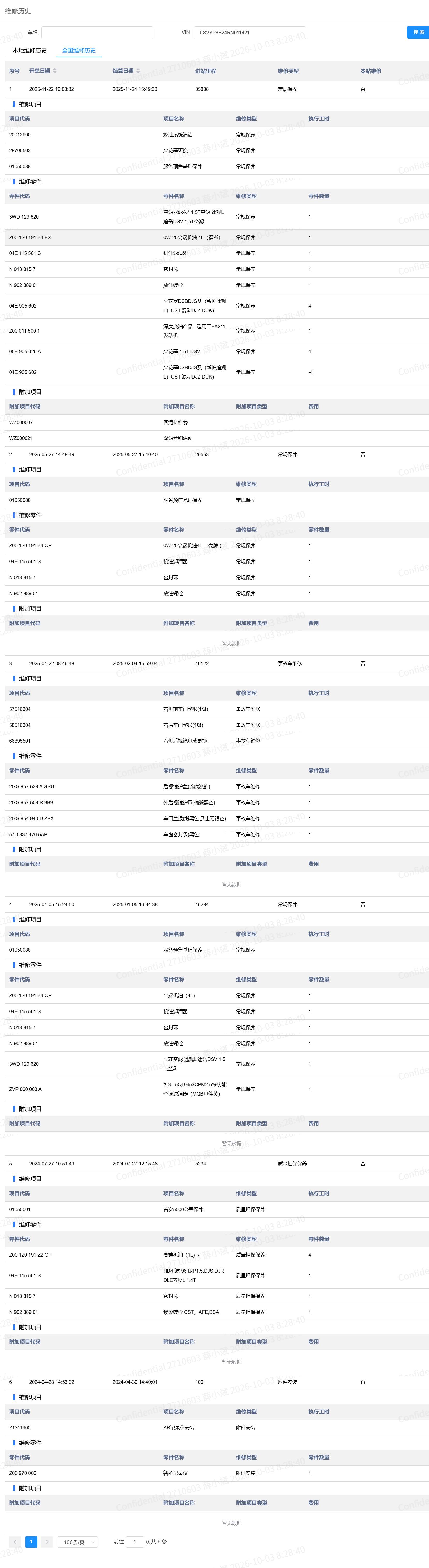The image size is (429, 1568).
Task: Click project code 57516304
Action: click(20, 709)
